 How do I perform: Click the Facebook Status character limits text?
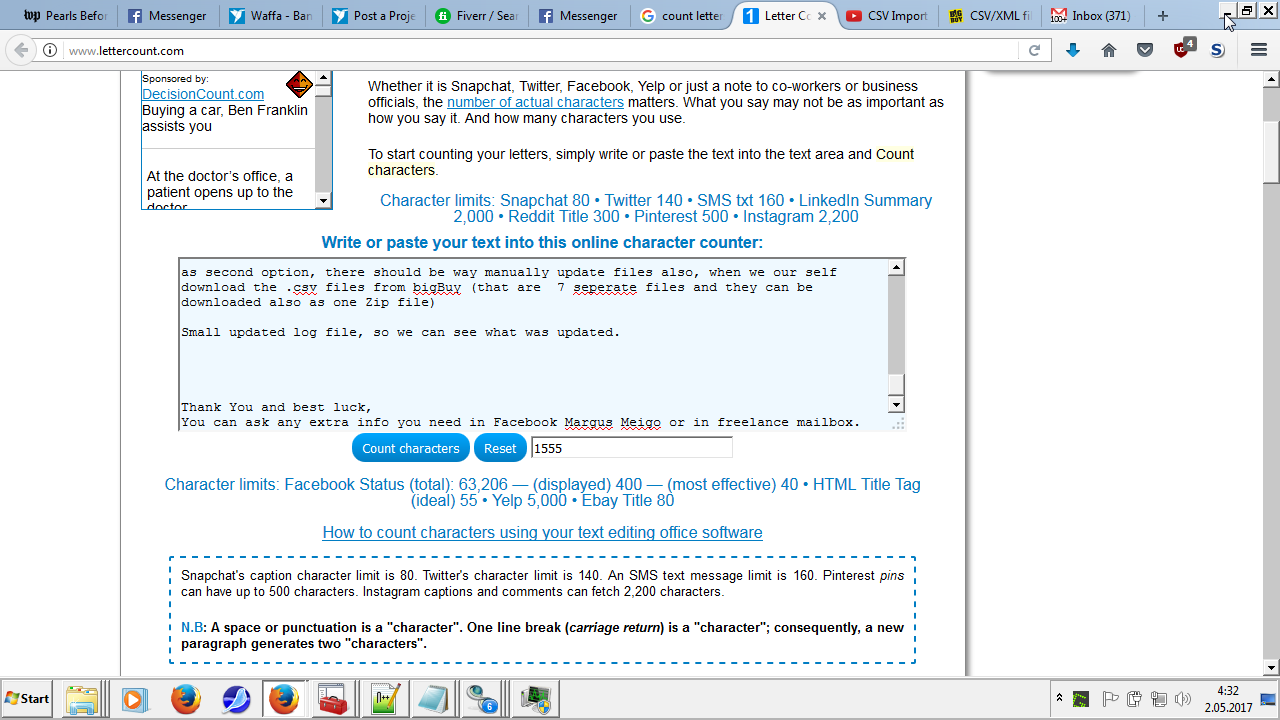[x=542, y=492]
